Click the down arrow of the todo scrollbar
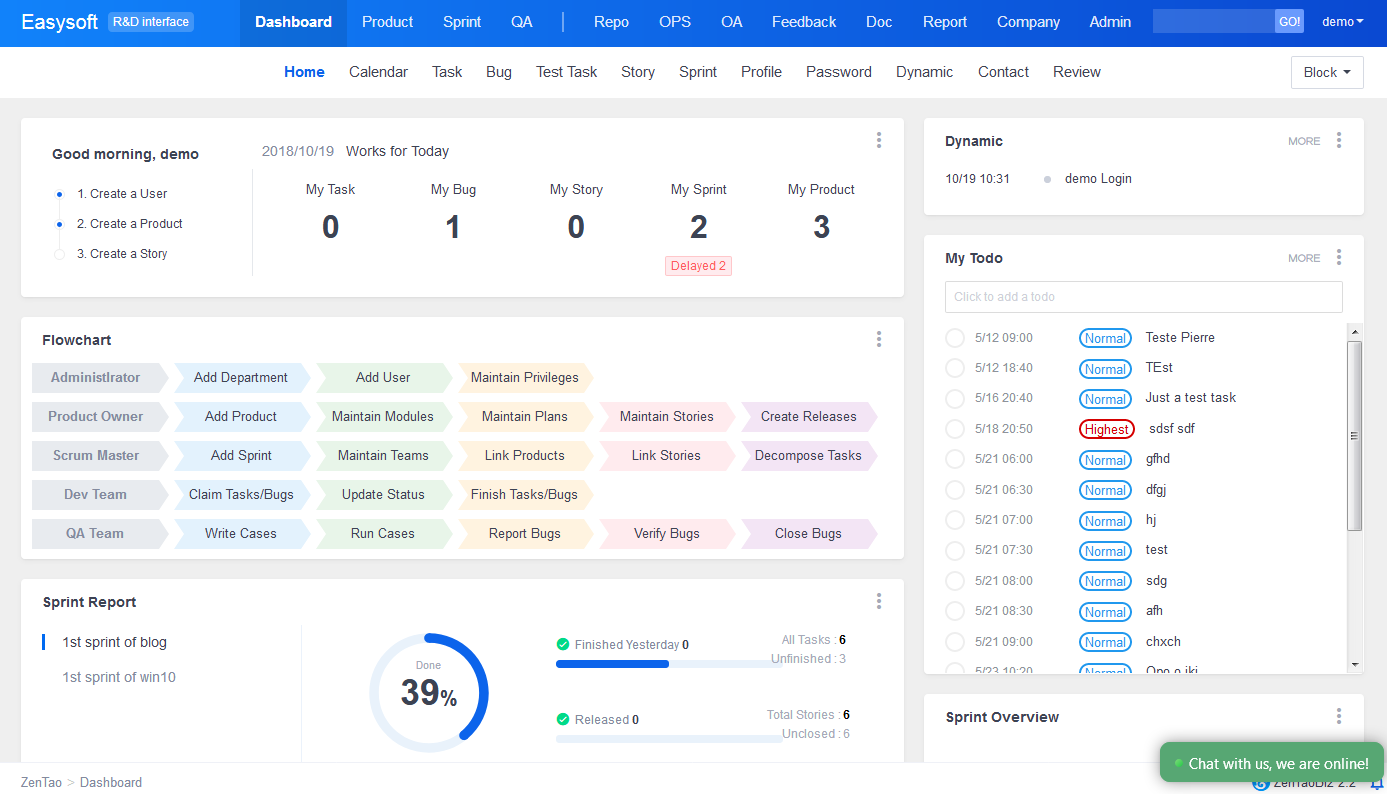 1354,664
